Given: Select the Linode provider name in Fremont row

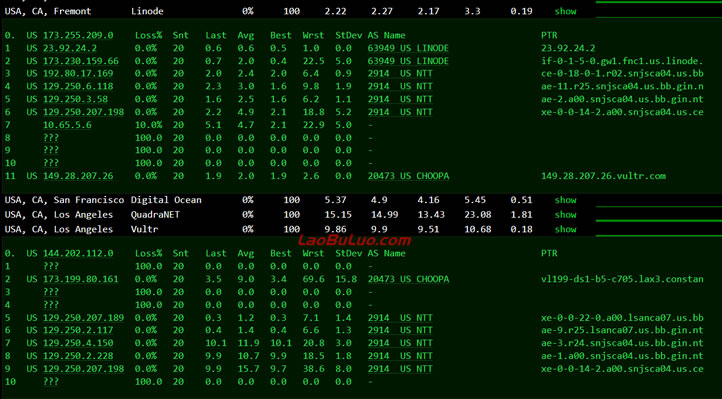Looking at the screenshot, I should tap(147, 11).
